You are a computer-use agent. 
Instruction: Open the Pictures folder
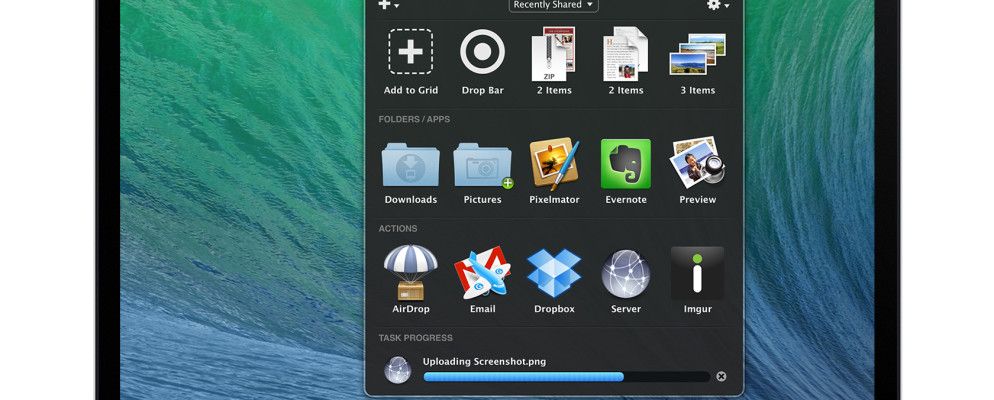482,164
